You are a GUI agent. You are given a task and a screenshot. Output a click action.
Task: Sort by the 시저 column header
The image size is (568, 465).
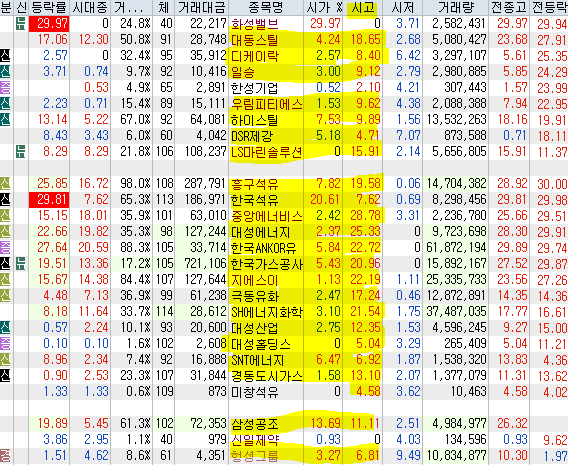coord(402,7)
